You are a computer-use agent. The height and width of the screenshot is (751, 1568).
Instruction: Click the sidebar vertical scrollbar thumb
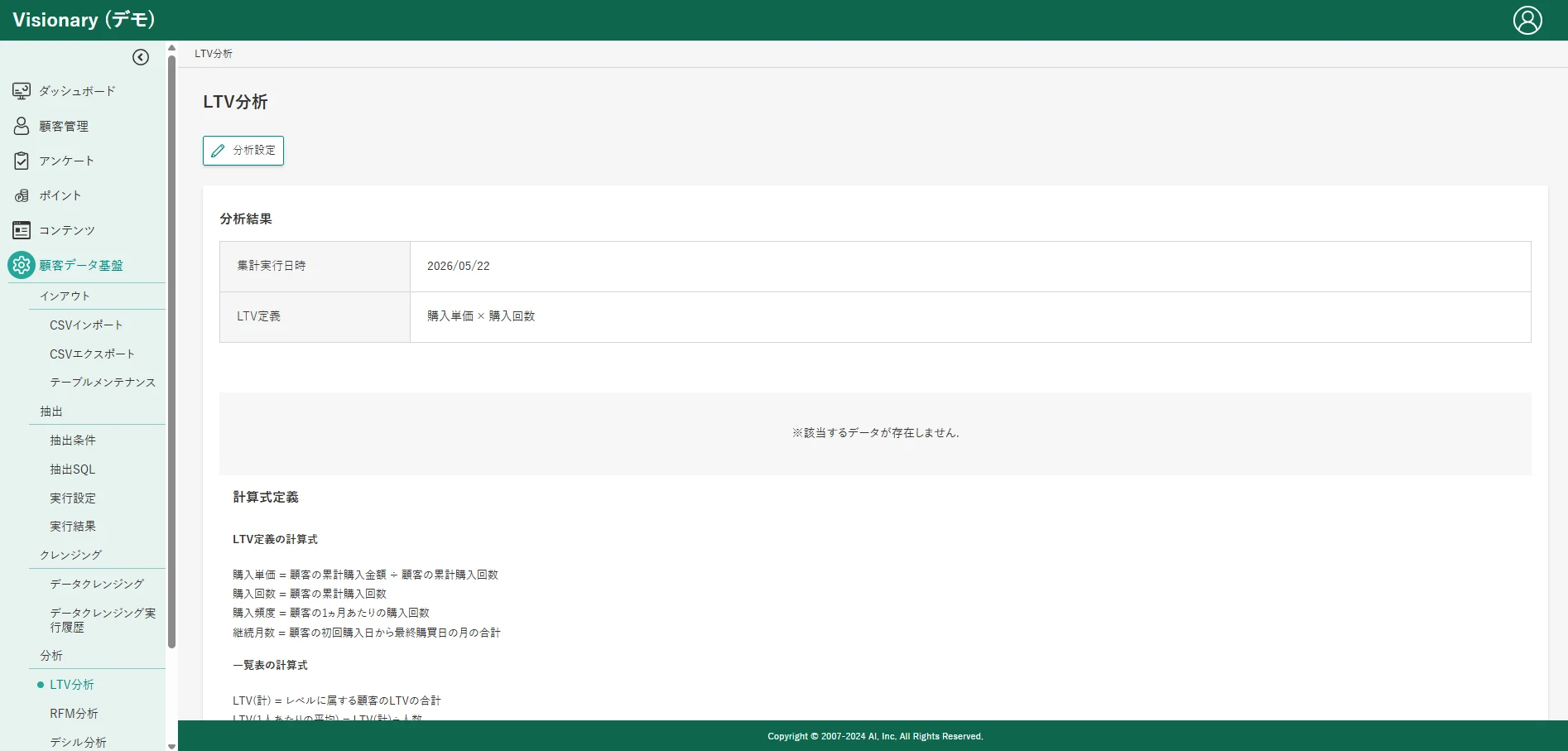[171, 351]
